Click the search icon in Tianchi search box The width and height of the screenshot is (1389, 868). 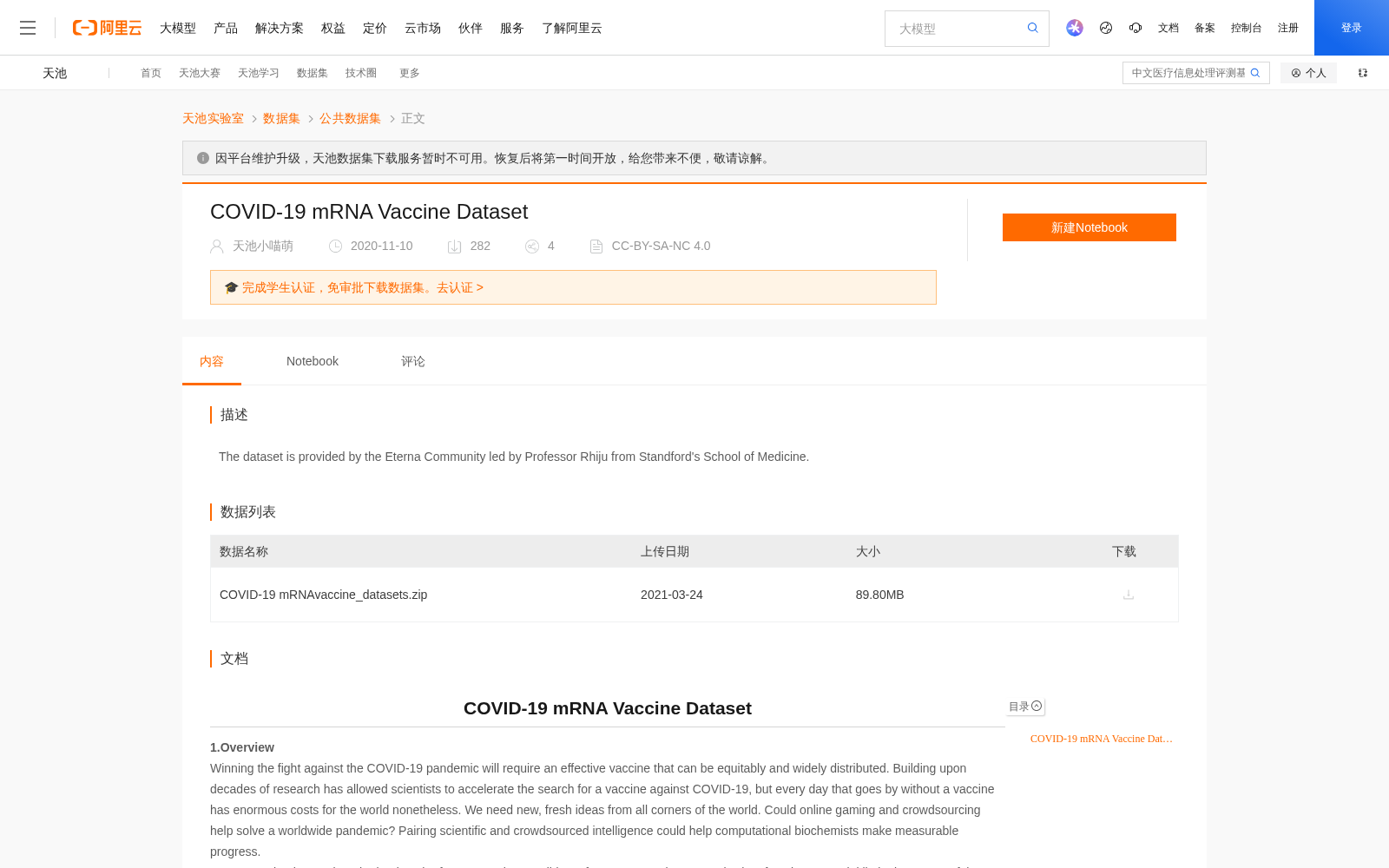pyautogui.click(x=1255, y=73)
